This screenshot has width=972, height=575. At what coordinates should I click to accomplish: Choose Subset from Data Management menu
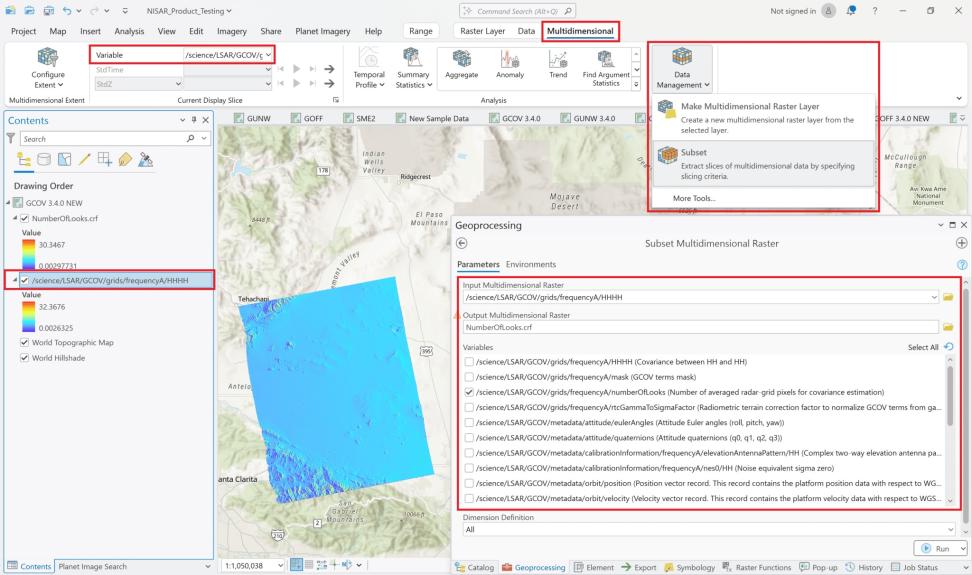click(764, 164)
